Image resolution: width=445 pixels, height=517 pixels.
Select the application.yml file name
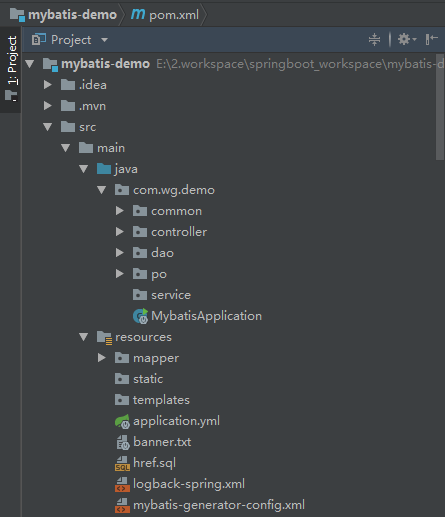click(x=176, y=421)
